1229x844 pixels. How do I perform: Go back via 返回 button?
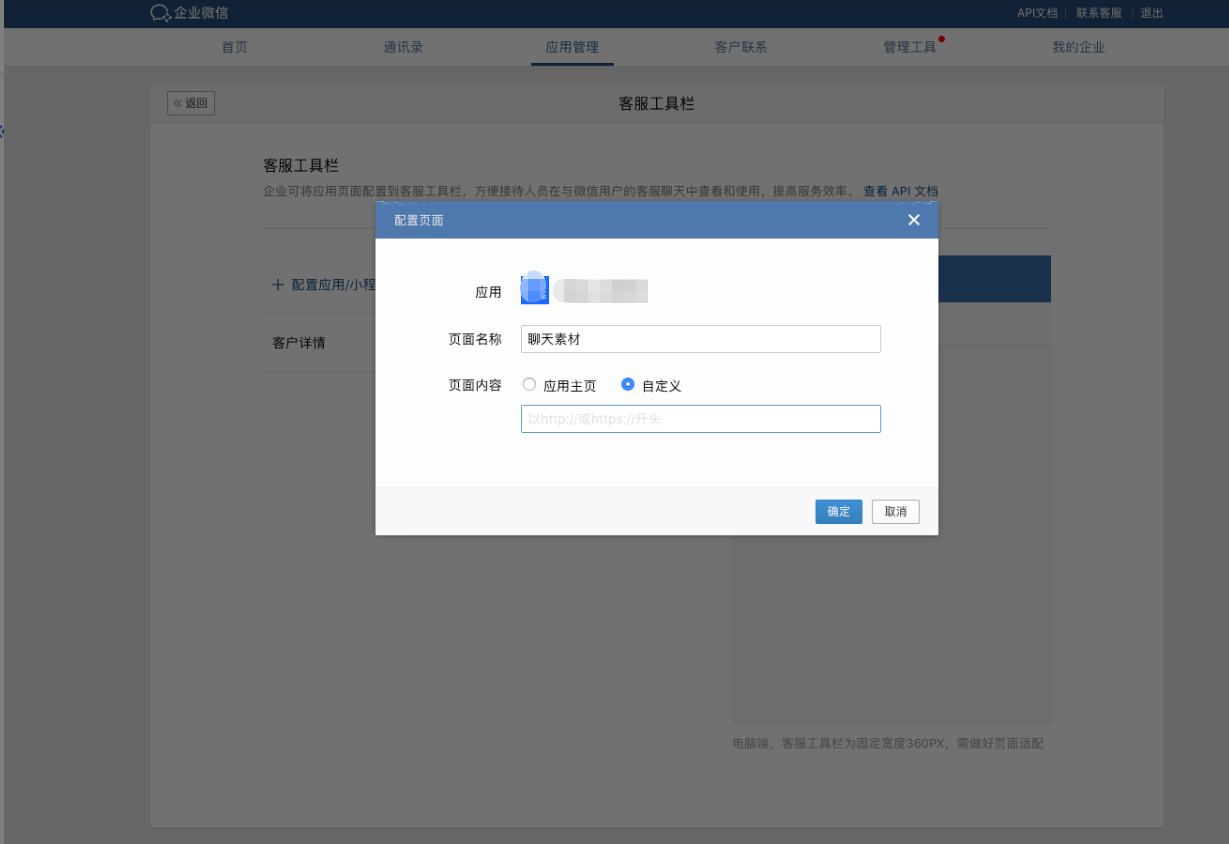coord(191,103)
